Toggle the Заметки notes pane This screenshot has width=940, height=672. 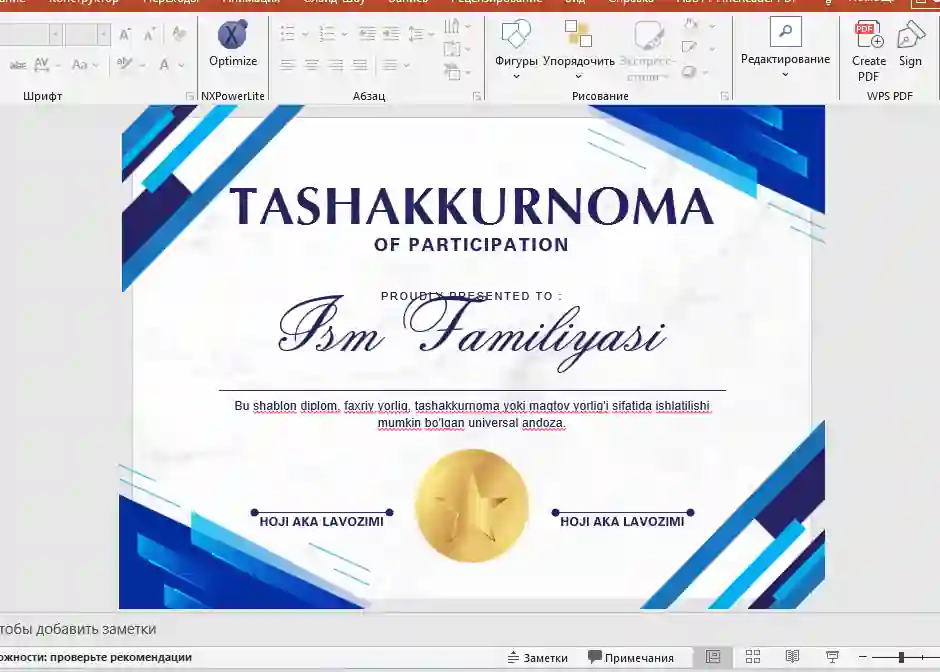click(x=538, y=658)
